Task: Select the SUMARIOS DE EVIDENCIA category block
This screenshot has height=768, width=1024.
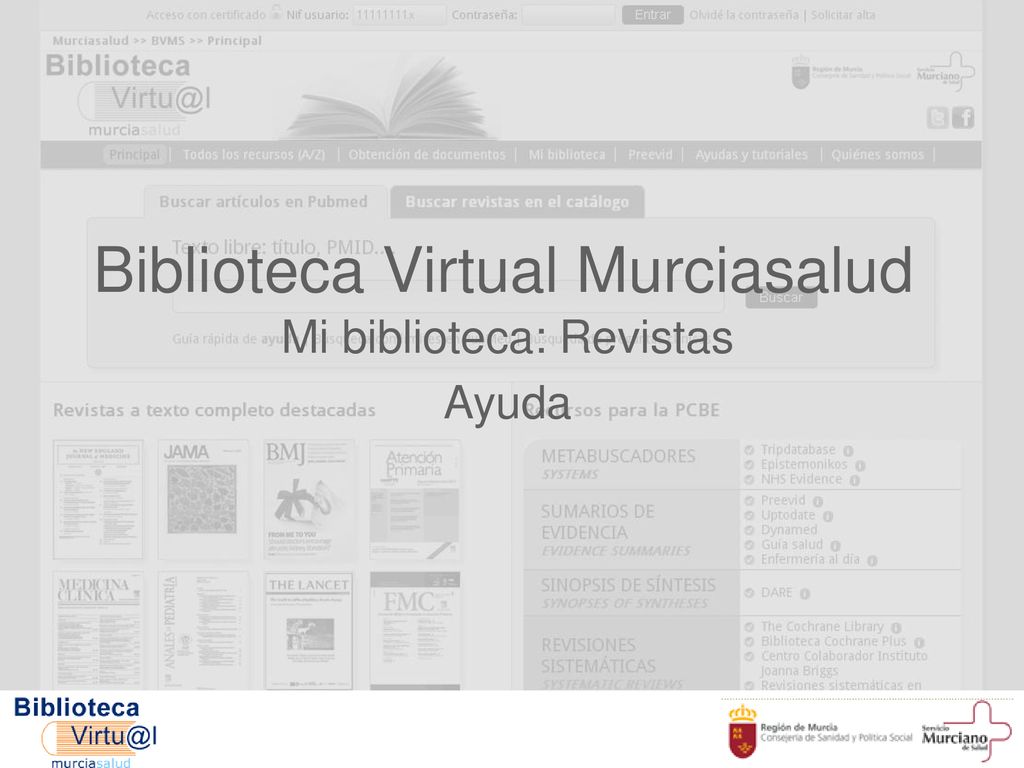Action: [632, 530]
